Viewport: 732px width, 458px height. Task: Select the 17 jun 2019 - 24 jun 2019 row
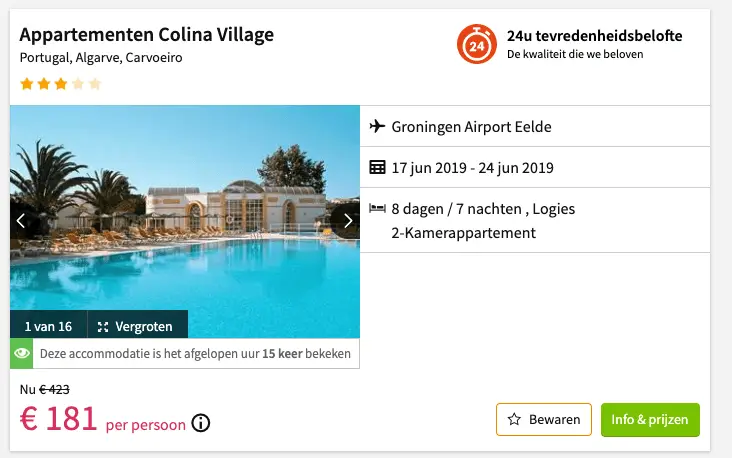click(535, 167)
